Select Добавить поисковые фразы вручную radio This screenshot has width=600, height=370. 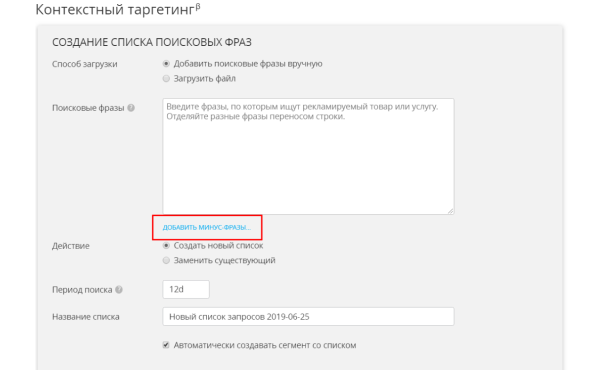coord(166,64)
